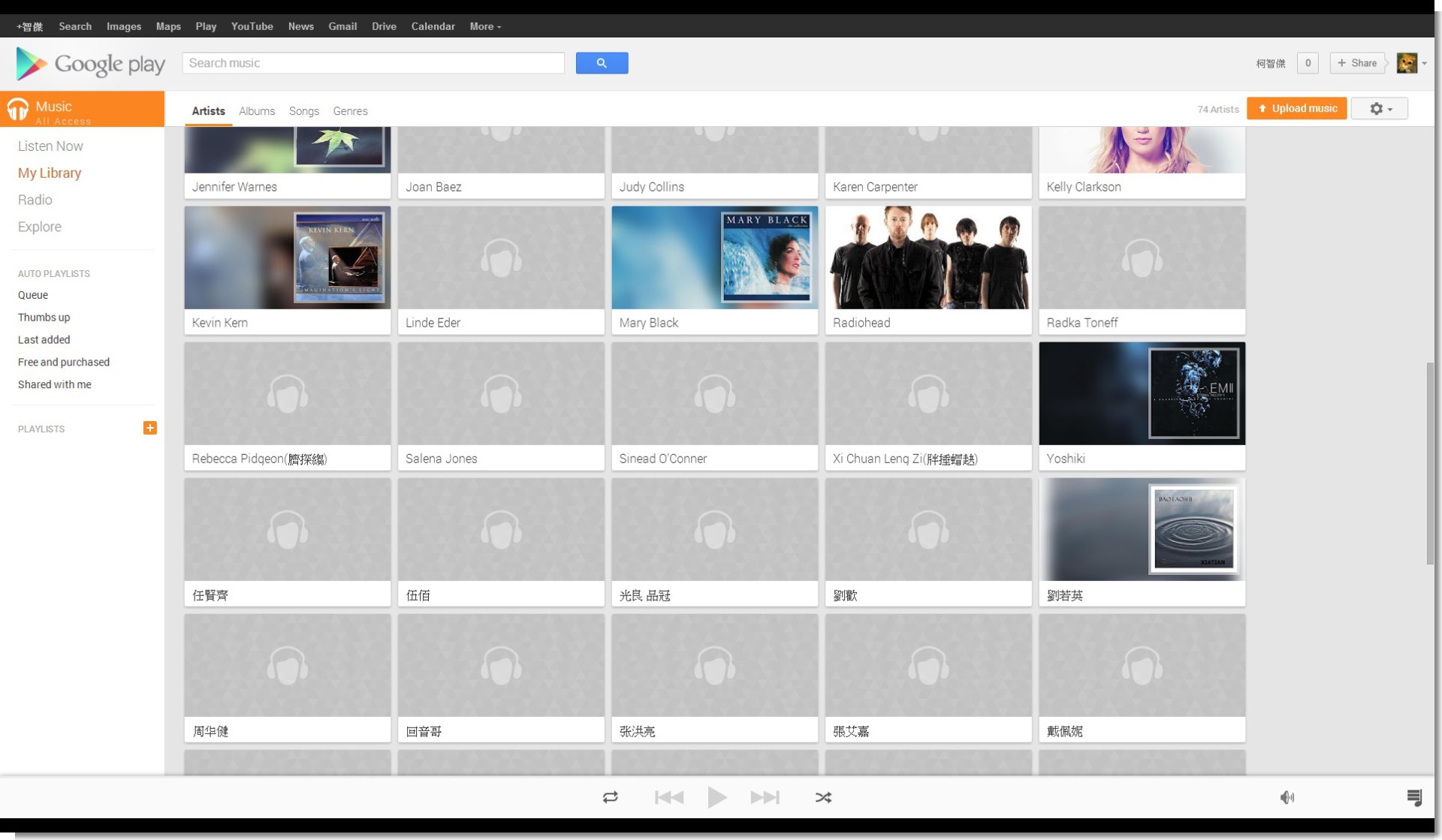Open News from the Google bar
Image resolution: width=1442 pixels, height=840 pixels.
301,26
